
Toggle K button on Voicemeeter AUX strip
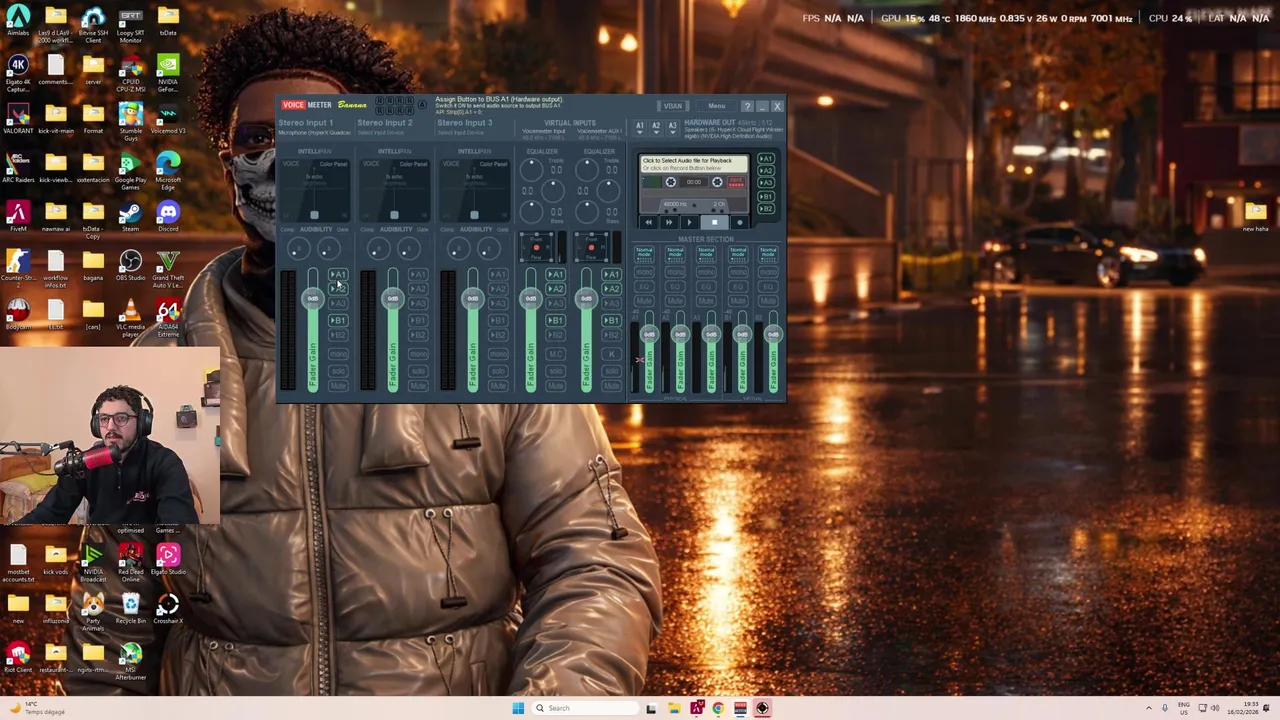611,354
